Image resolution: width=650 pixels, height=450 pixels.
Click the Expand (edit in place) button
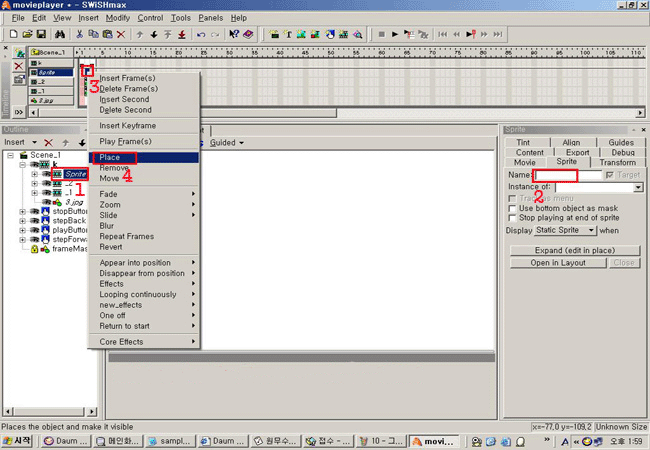[x=575, y=250]
